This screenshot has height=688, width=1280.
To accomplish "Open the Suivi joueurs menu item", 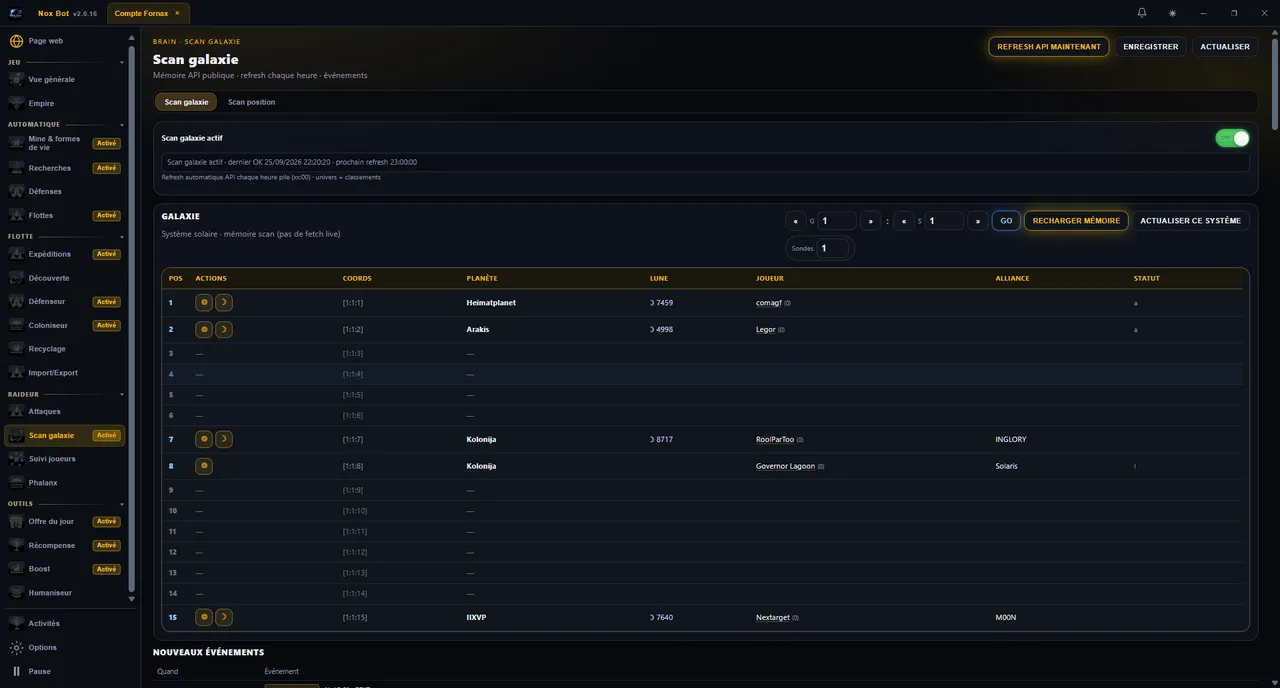I will [67, 459].
